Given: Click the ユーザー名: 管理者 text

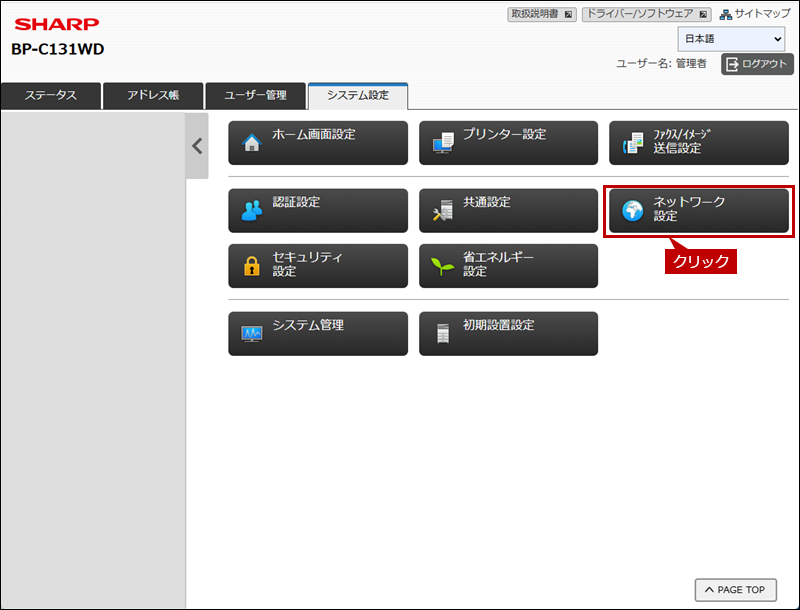Looking at the screenshot, I should [x=661, y=64].
